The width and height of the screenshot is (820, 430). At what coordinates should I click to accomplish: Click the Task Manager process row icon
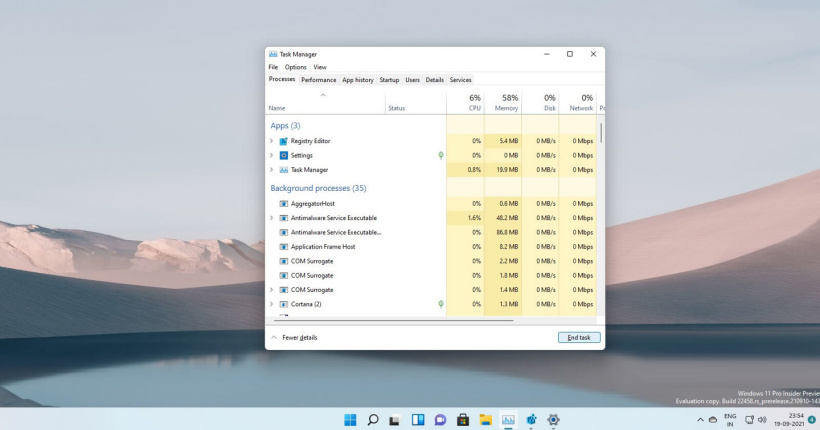point(283,170)
